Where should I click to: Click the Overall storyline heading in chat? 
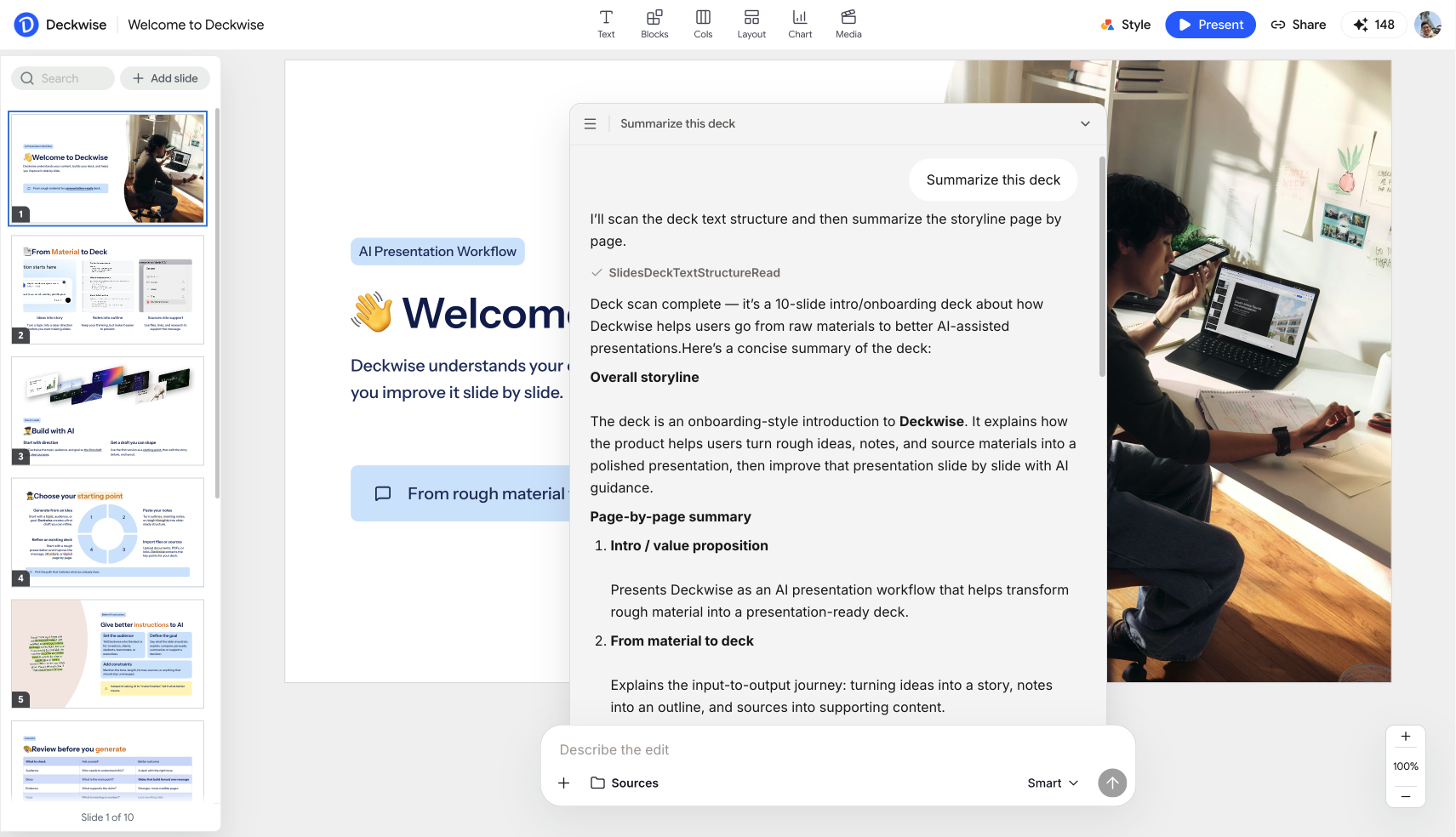pos(644,378)
